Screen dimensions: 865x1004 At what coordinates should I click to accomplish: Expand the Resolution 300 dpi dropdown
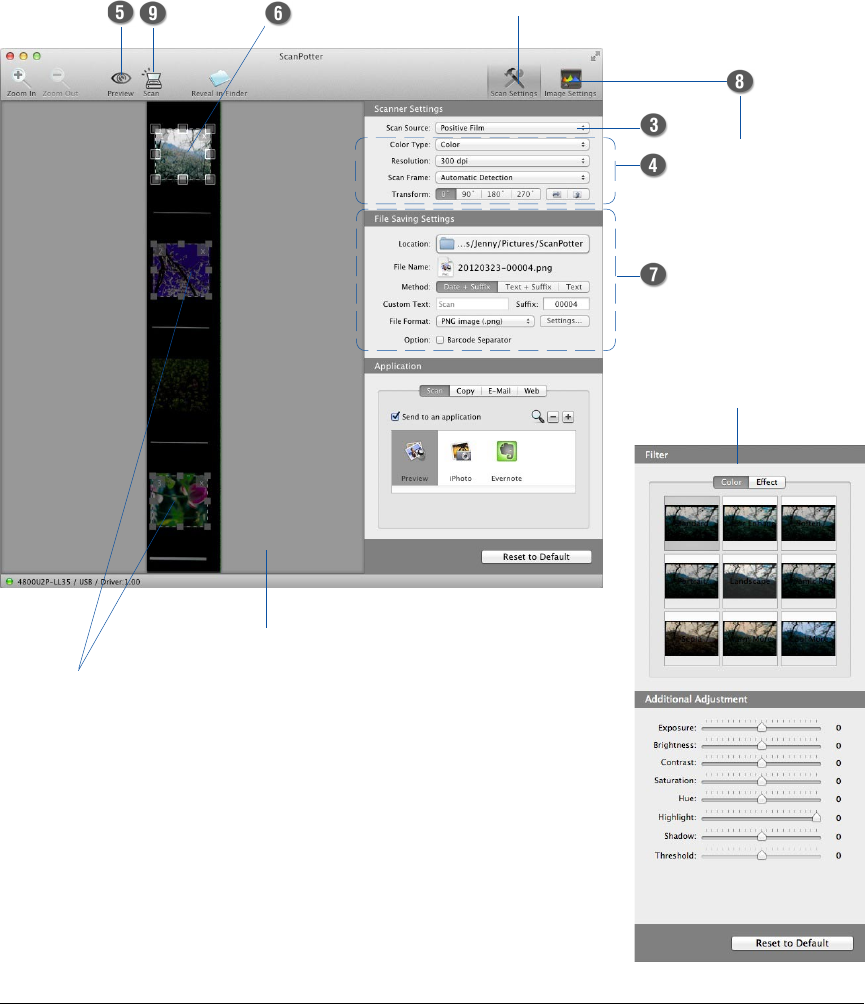coord(512,161)
